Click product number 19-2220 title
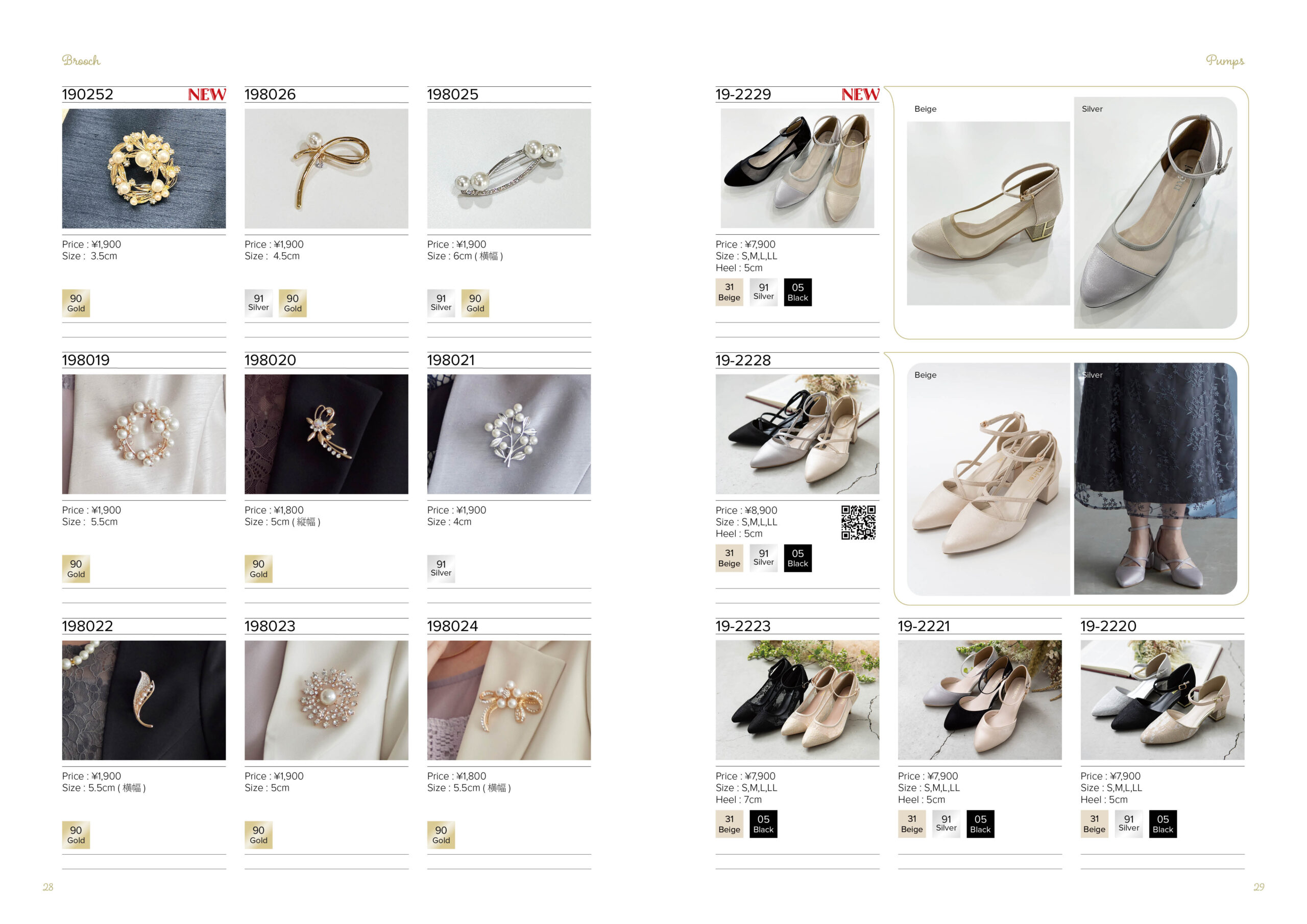Screen dimensions: 1307x924 (1108, 626)
